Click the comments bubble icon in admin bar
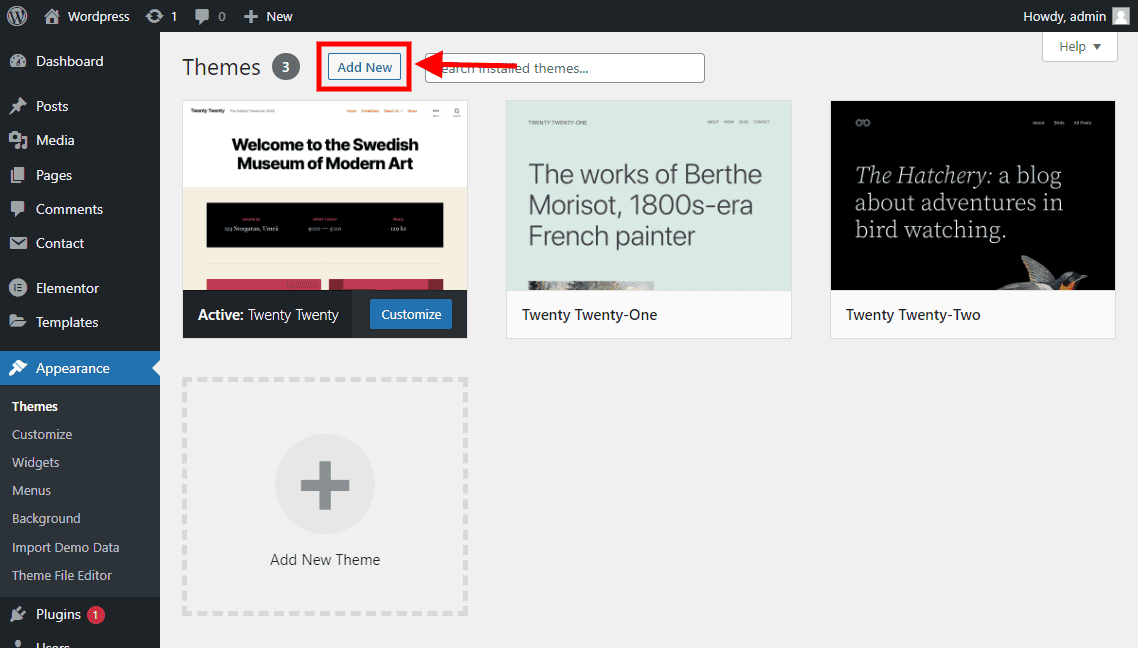The height and width of the screenshot is (648, 1138). (203, 16)
